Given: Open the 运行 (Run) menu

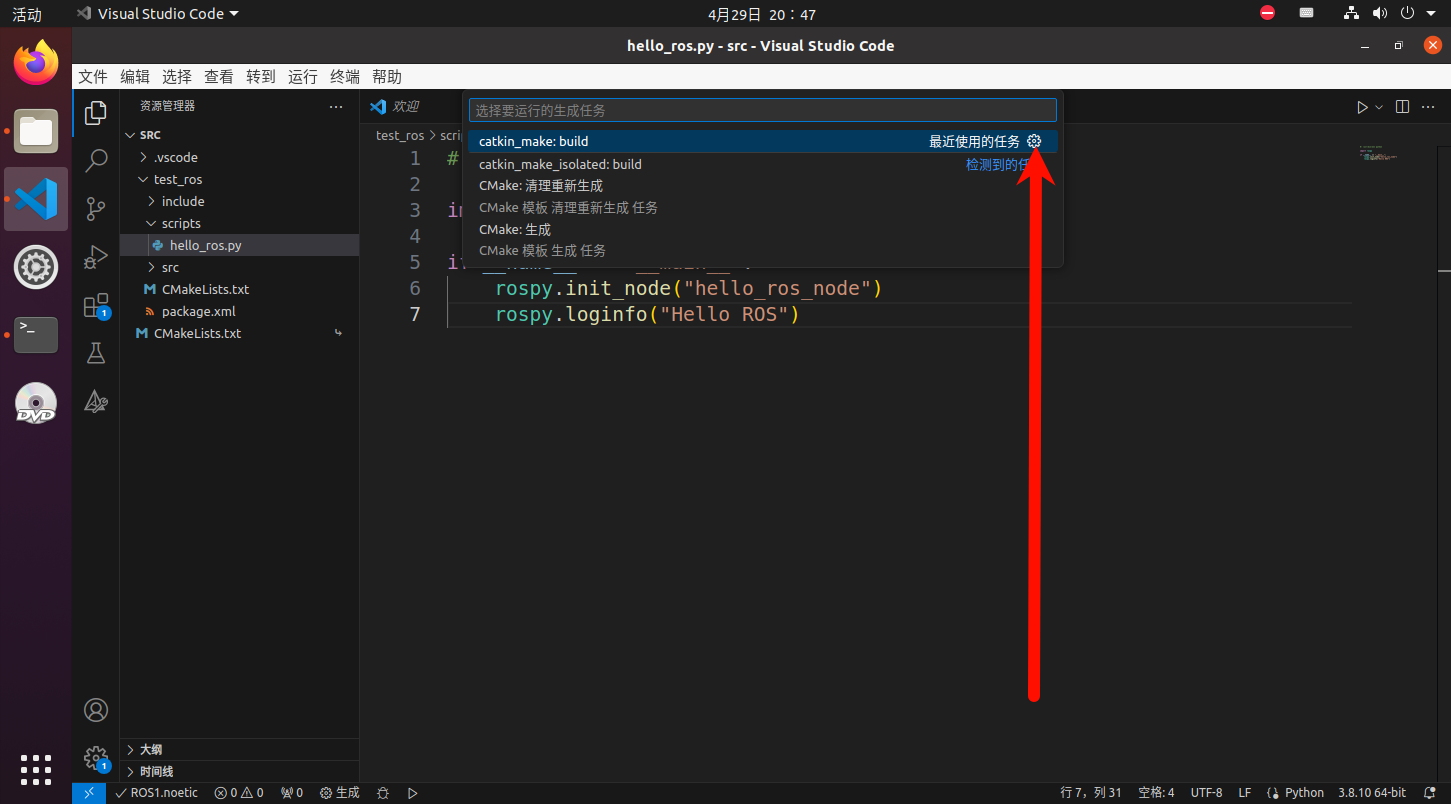Looking at the screenshot, I should click(303, 77).
